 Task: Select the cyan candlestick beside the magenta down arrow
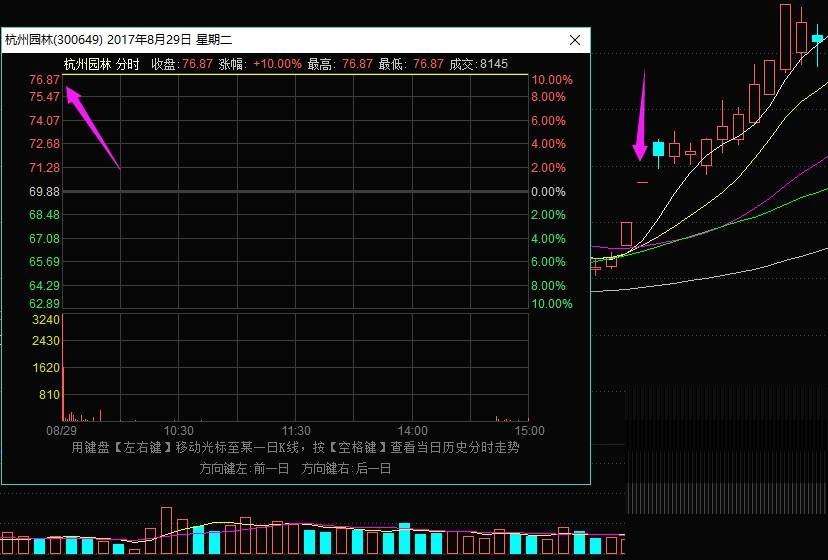coord(658,149)
